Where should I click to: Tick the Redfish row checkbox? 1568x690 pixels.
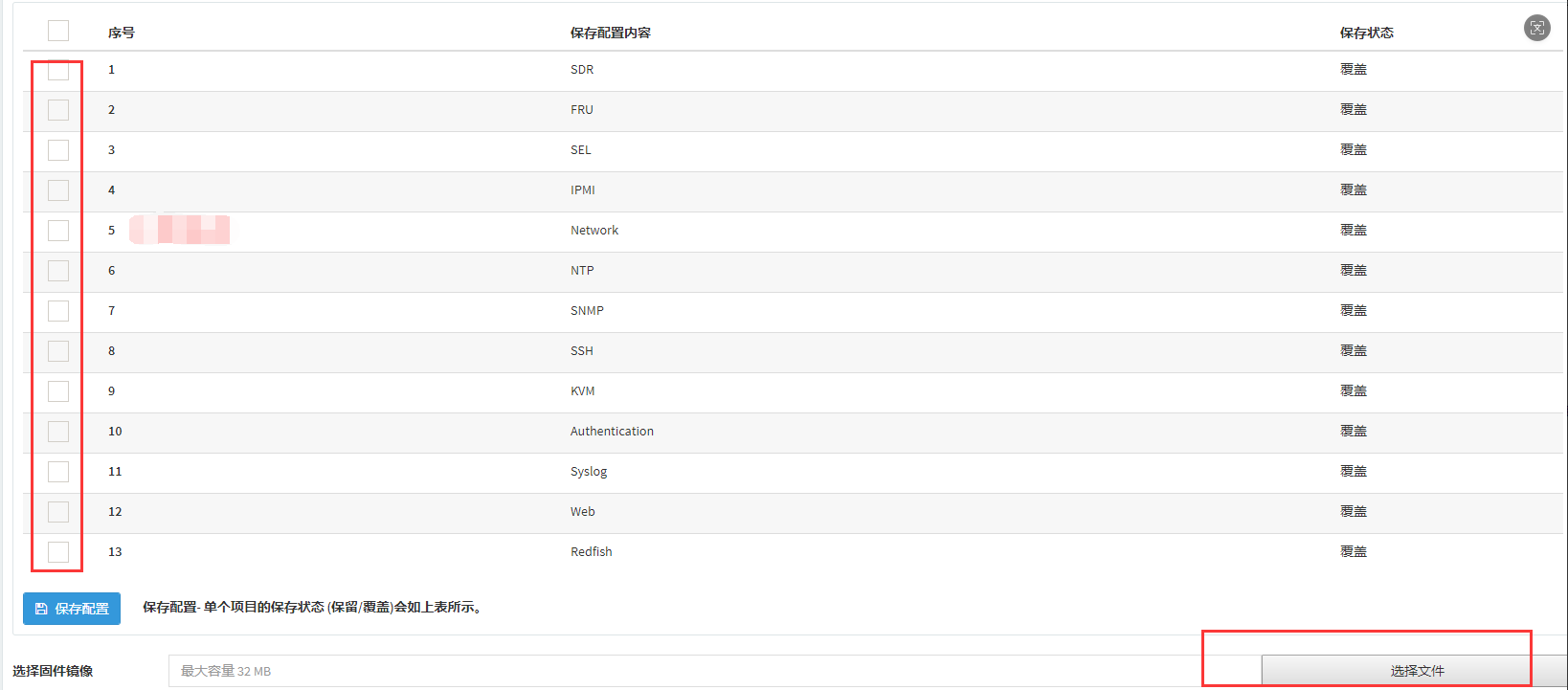(x=58, y=552)
